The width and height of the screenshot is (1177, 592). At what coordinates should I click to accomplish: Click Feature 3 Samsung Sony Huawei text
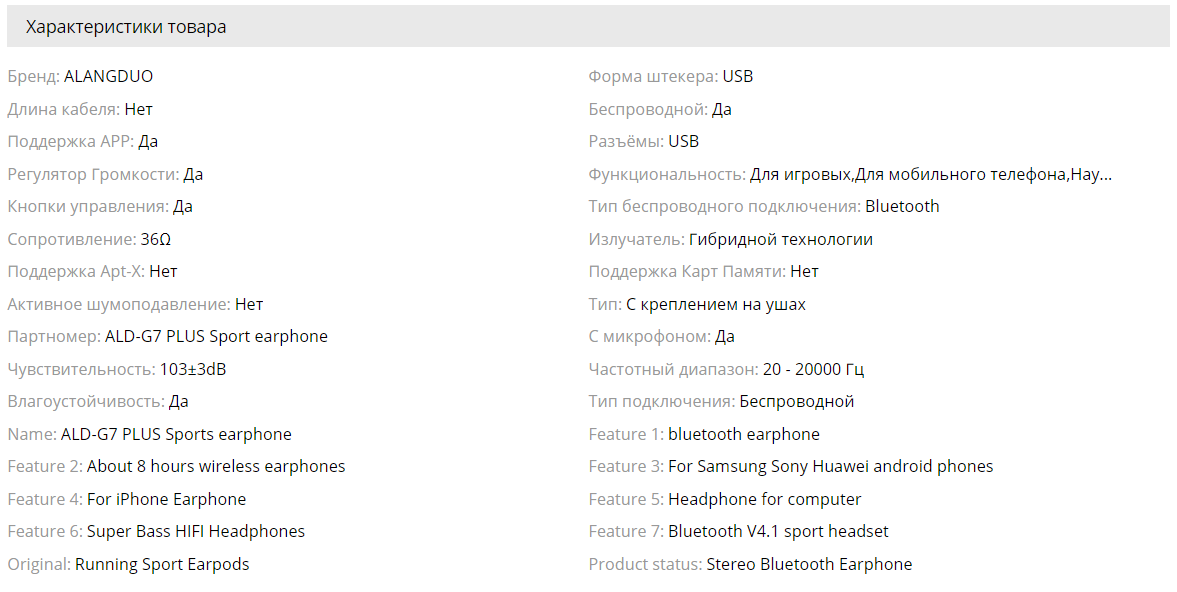click(830, 467)
